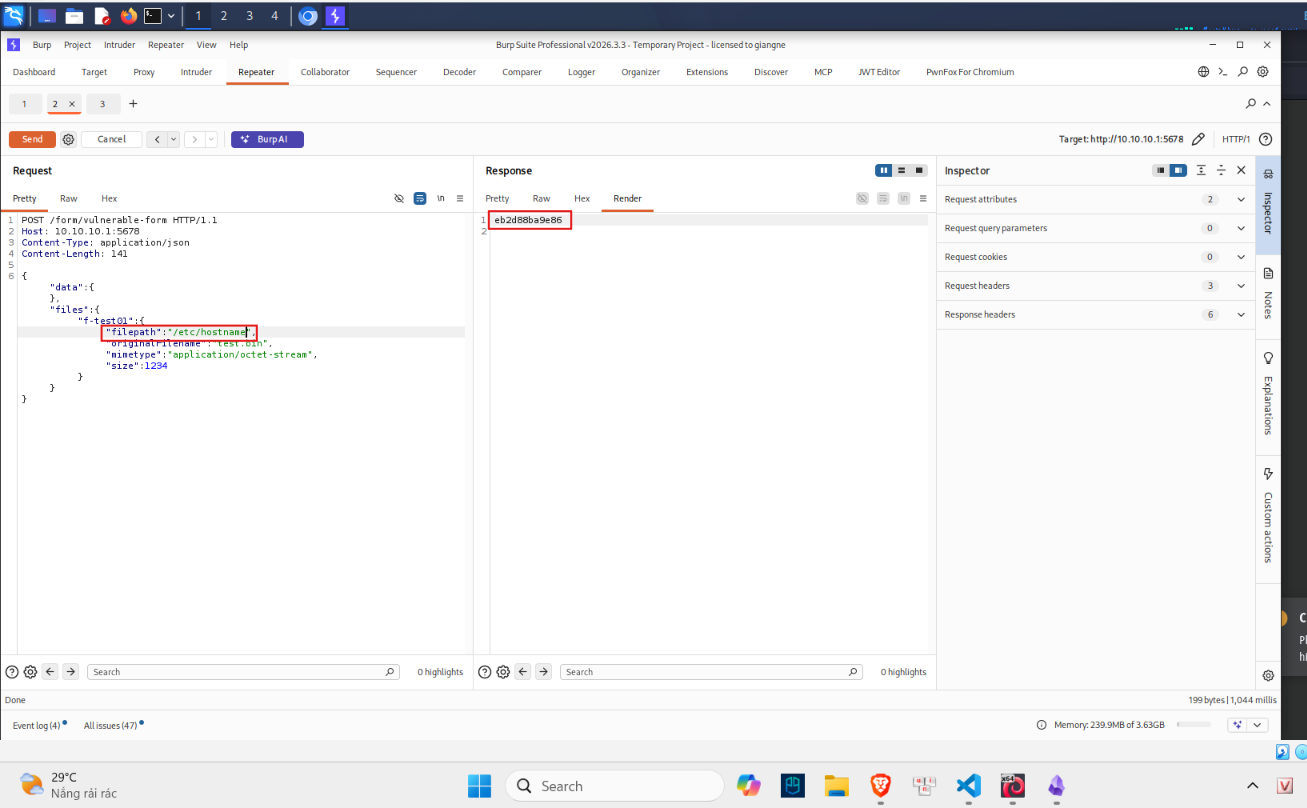The height and width of the screenshot is (808, 1307).
Task: Edit the target with pencil icon
Action: (1198, 139)
